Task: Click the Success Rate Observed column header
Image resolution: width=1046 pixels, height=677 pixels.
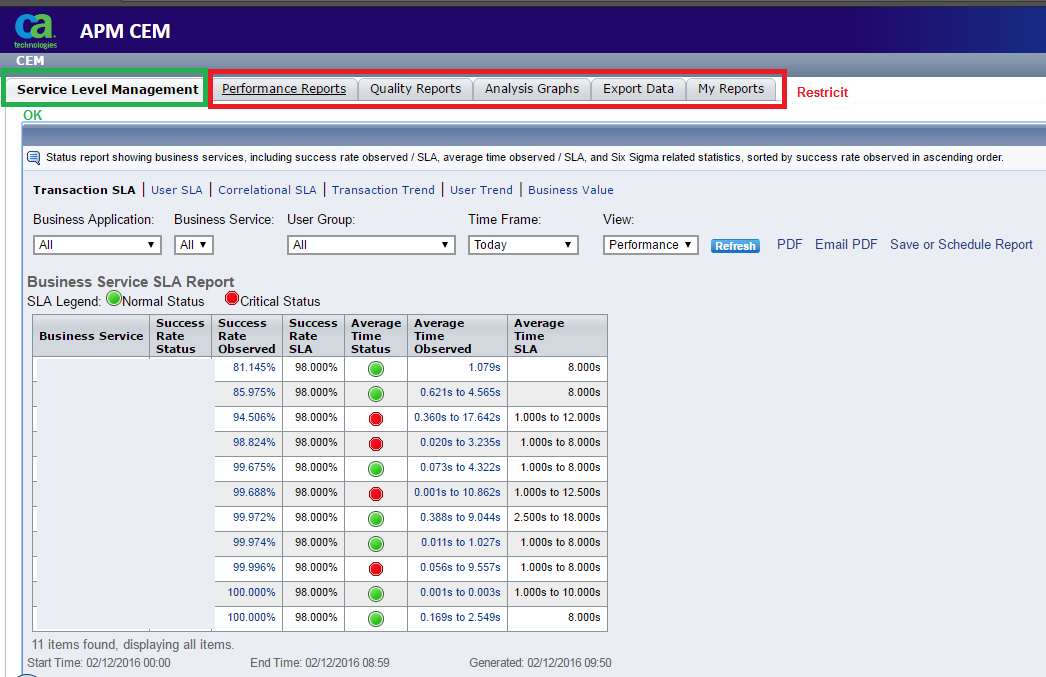Action: pyautogui.click(x=247, y=336)
